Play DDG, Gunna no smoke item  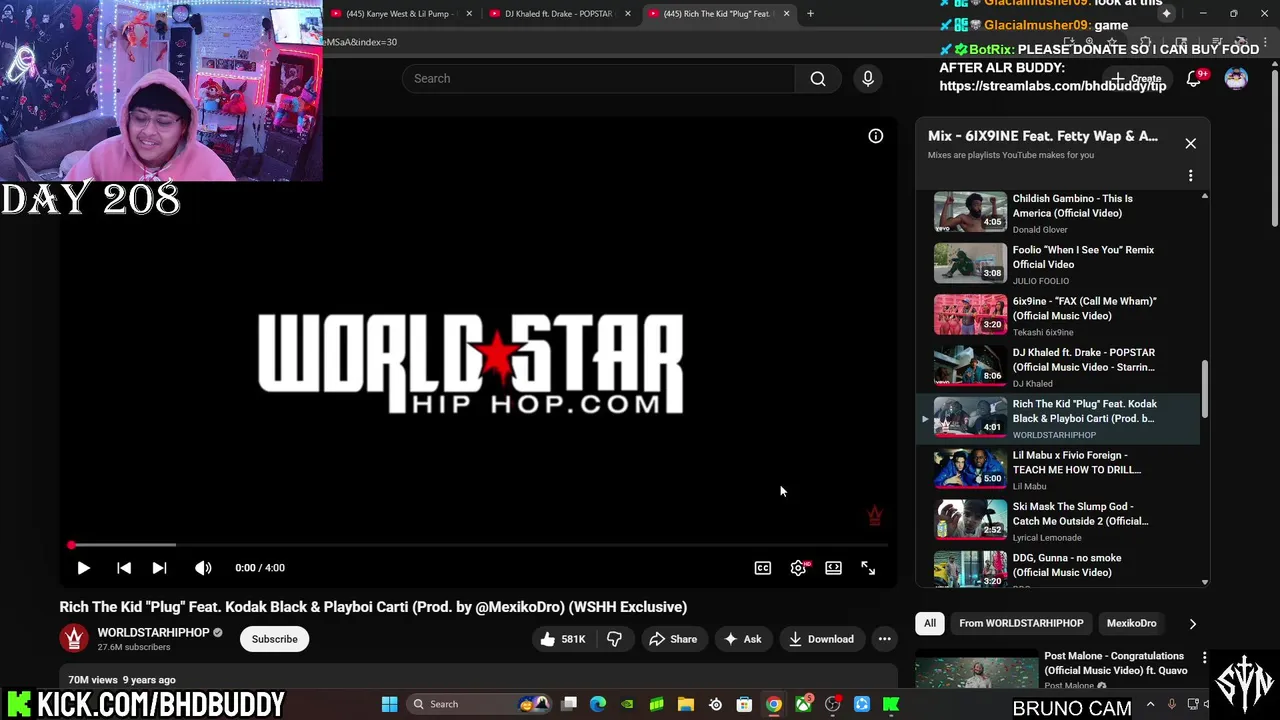click(x=1060, y=567)
